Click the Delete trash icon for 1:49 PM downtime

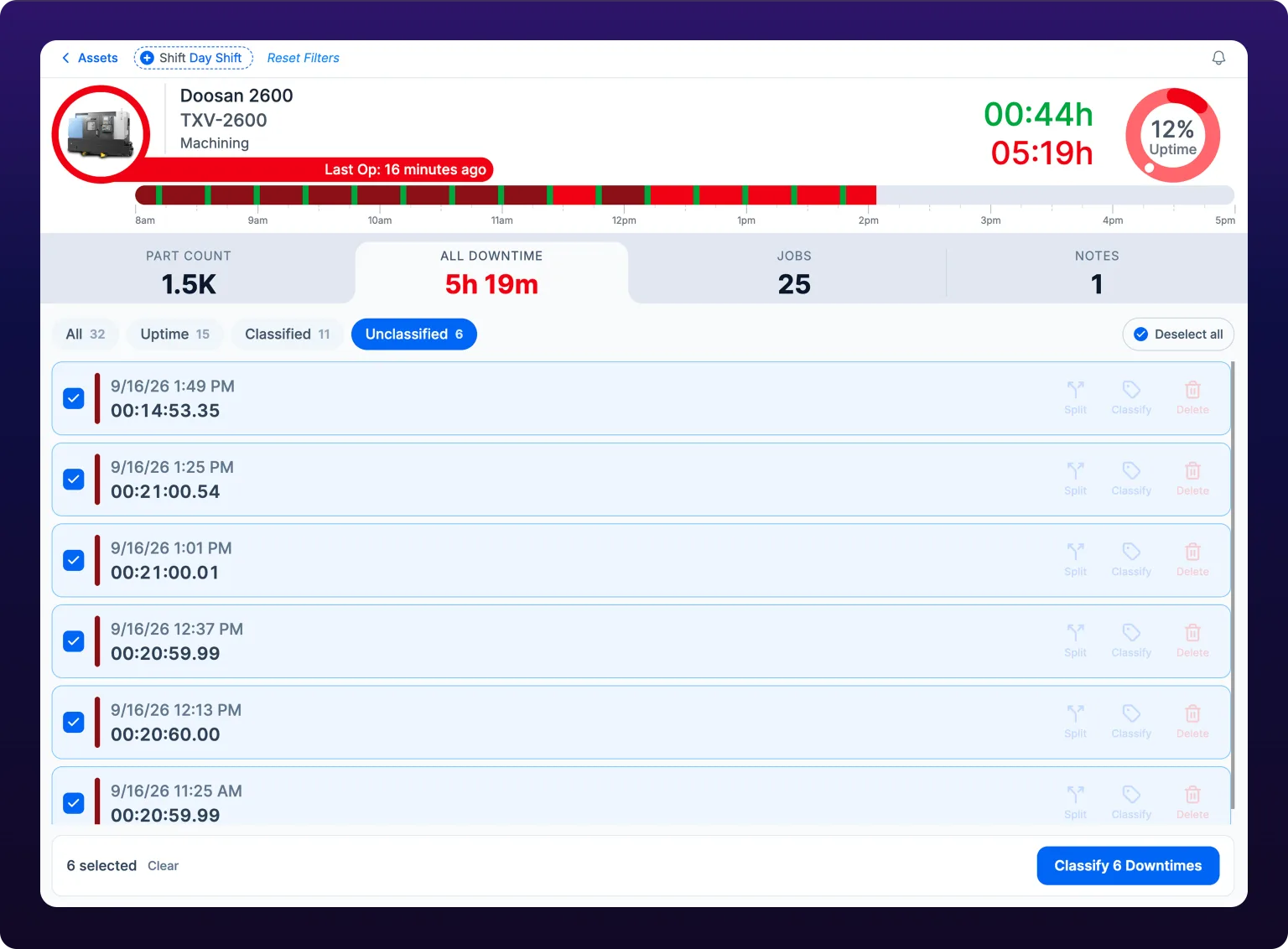1192,397
